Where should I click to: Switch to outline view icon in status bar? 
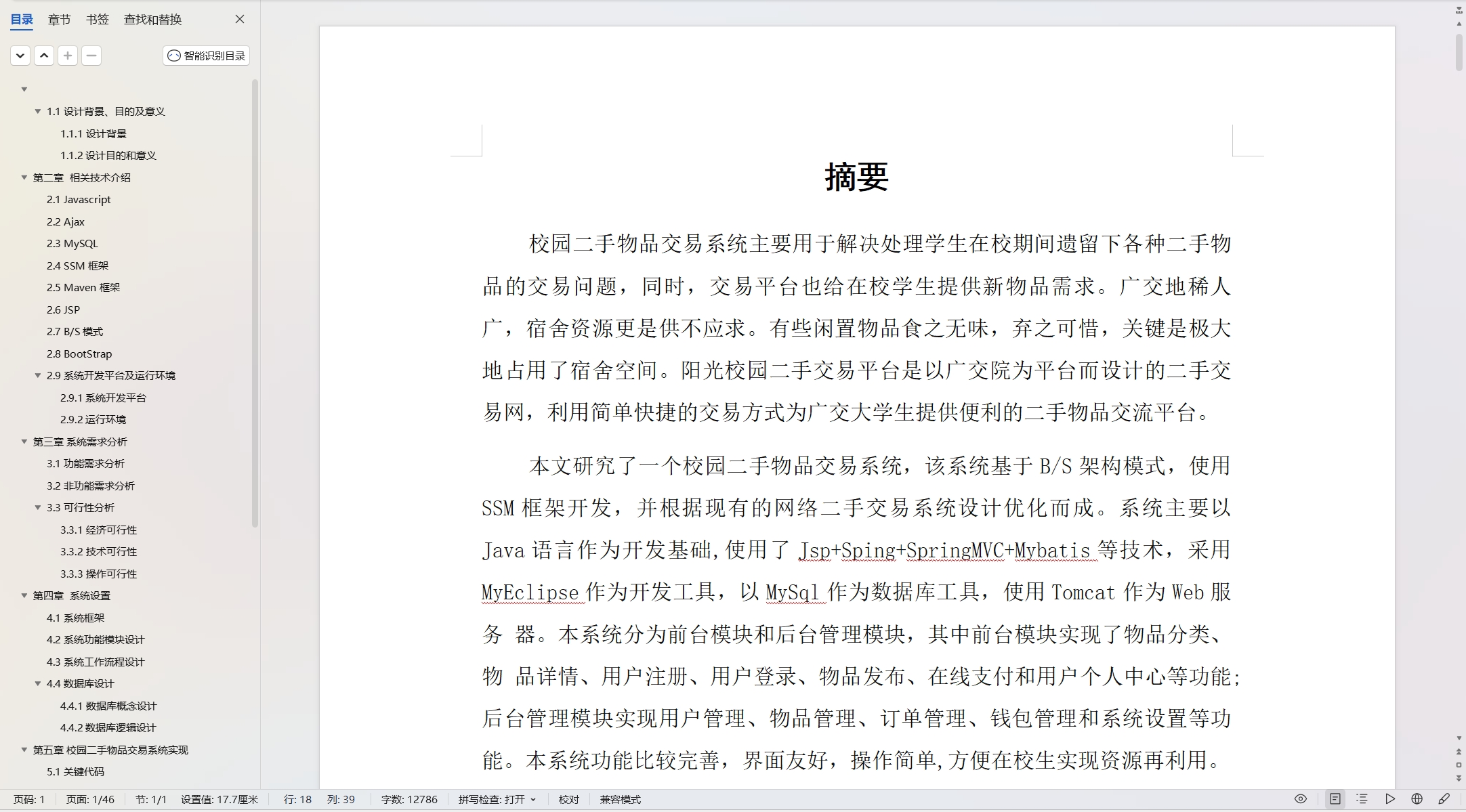[x=1362, y=799]
